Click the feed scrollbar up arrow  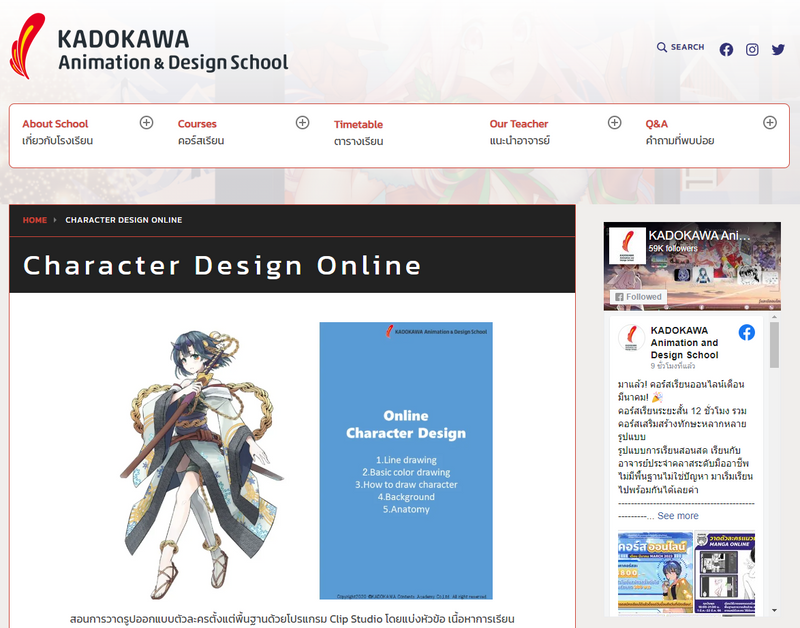pos(774,317)
